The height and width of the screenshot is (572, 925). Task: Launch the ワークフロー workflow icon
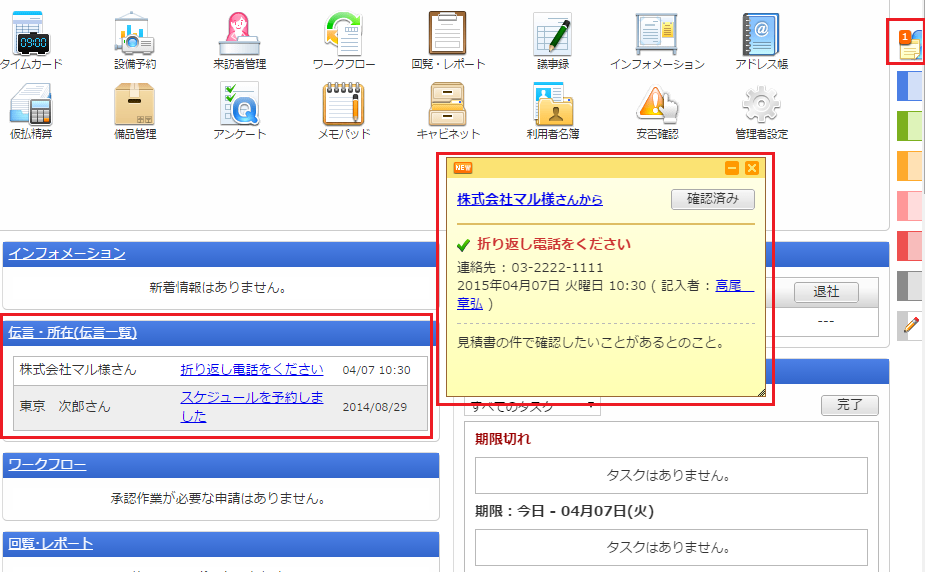click(x=343, y=36)
